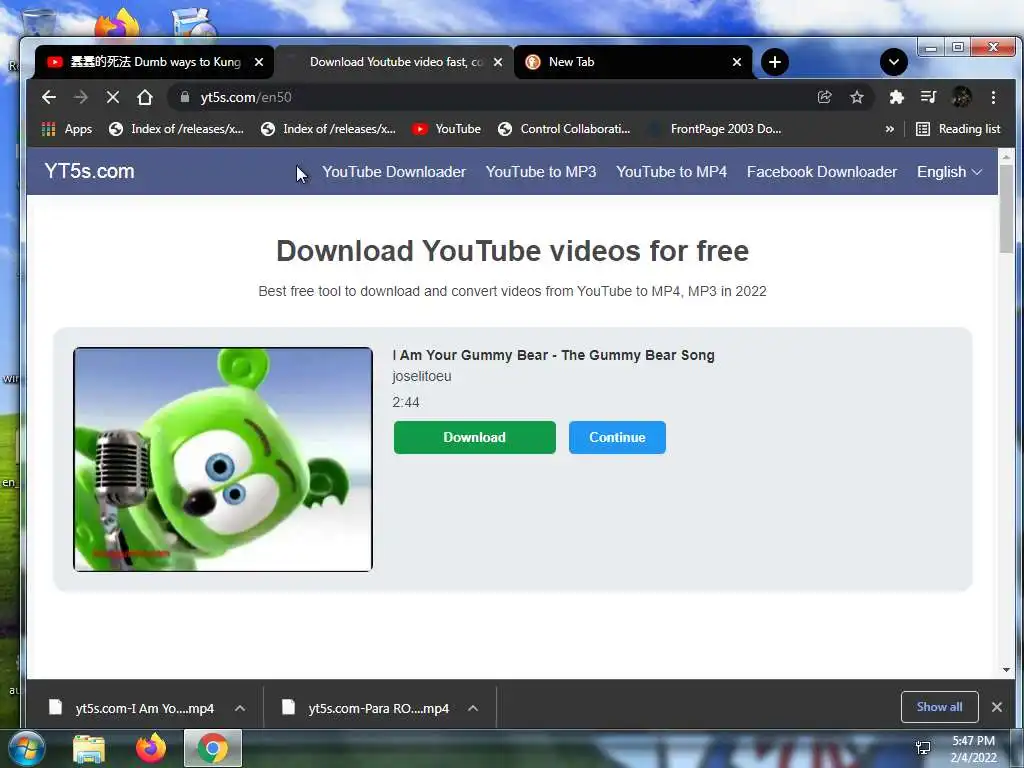Close the Dumb ways to Kung tab
Screen dimensions: 1024x768
click(259, 62)
